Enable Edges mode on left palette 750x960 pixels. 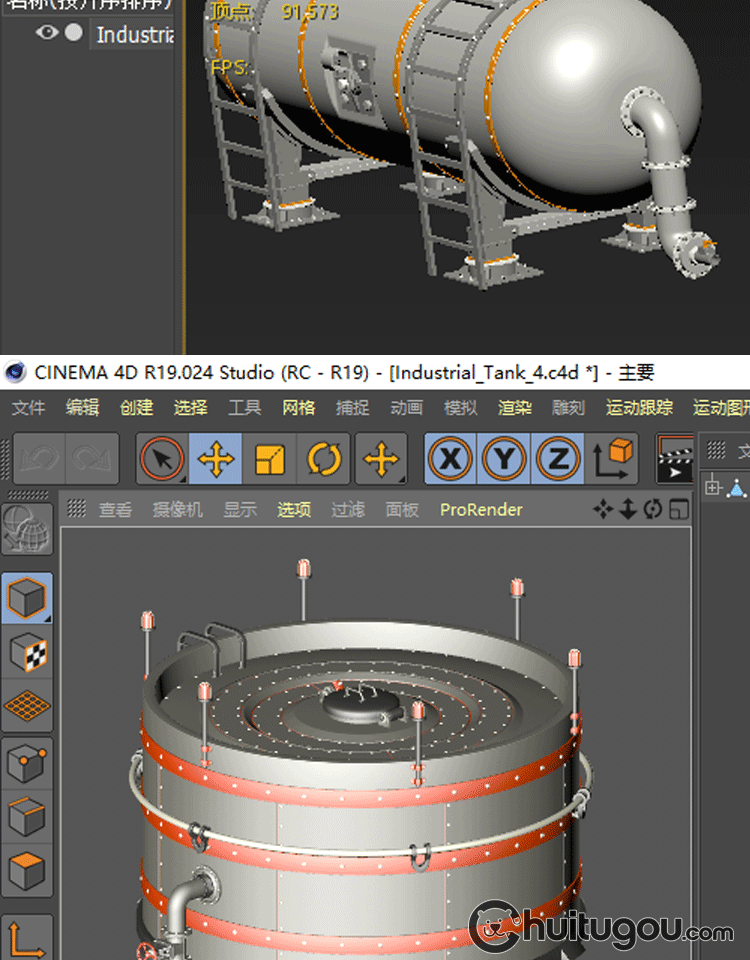pos(26,817)
